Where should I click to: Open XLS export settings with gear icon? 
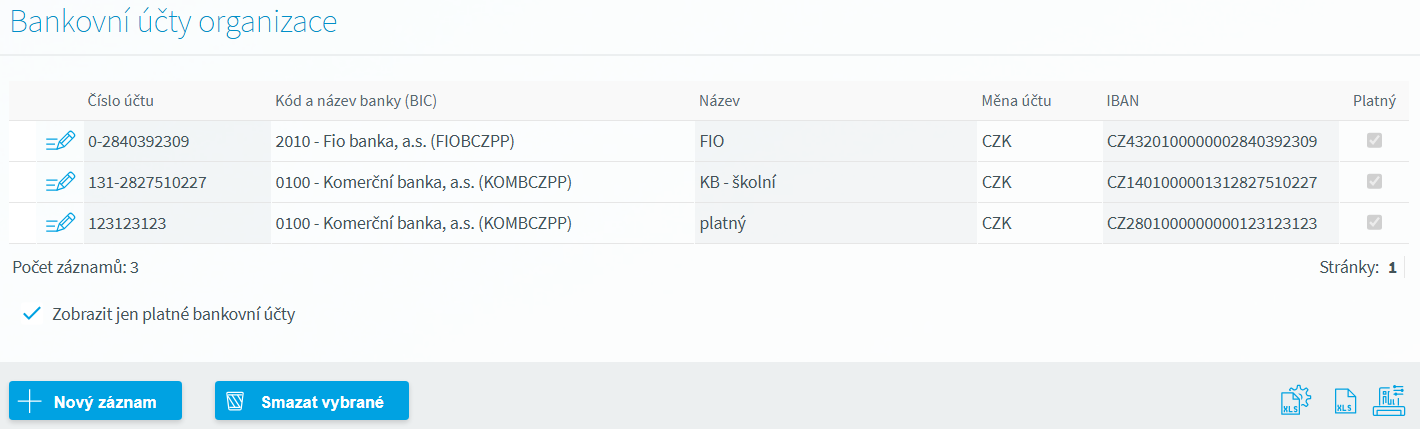coord(1296,400)
